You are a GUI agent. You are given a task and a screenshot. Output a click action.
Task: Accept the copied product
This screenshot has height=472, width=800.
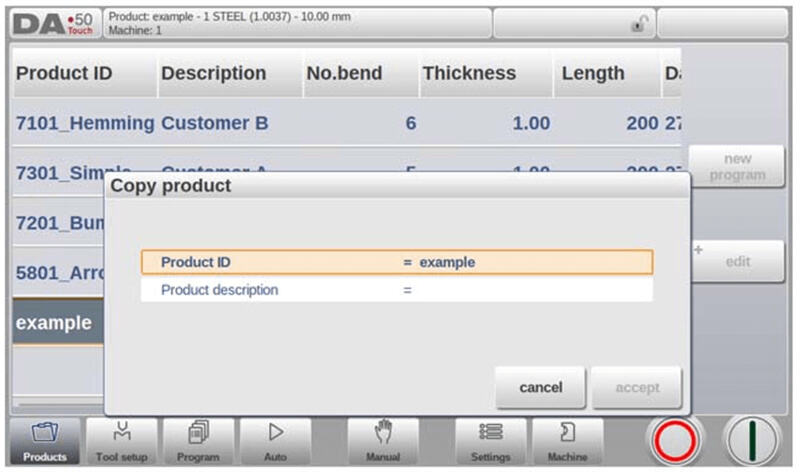click(x=637, y=387)
